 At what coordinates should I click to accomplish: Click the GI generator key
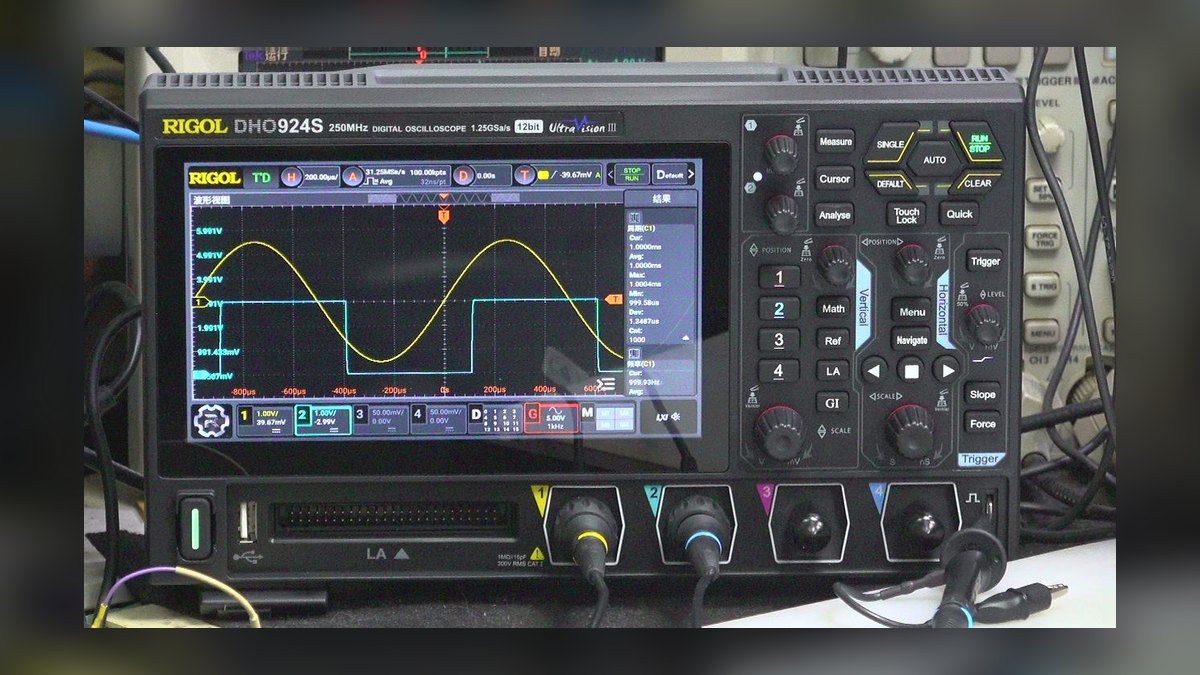click(x=833, y=402)
